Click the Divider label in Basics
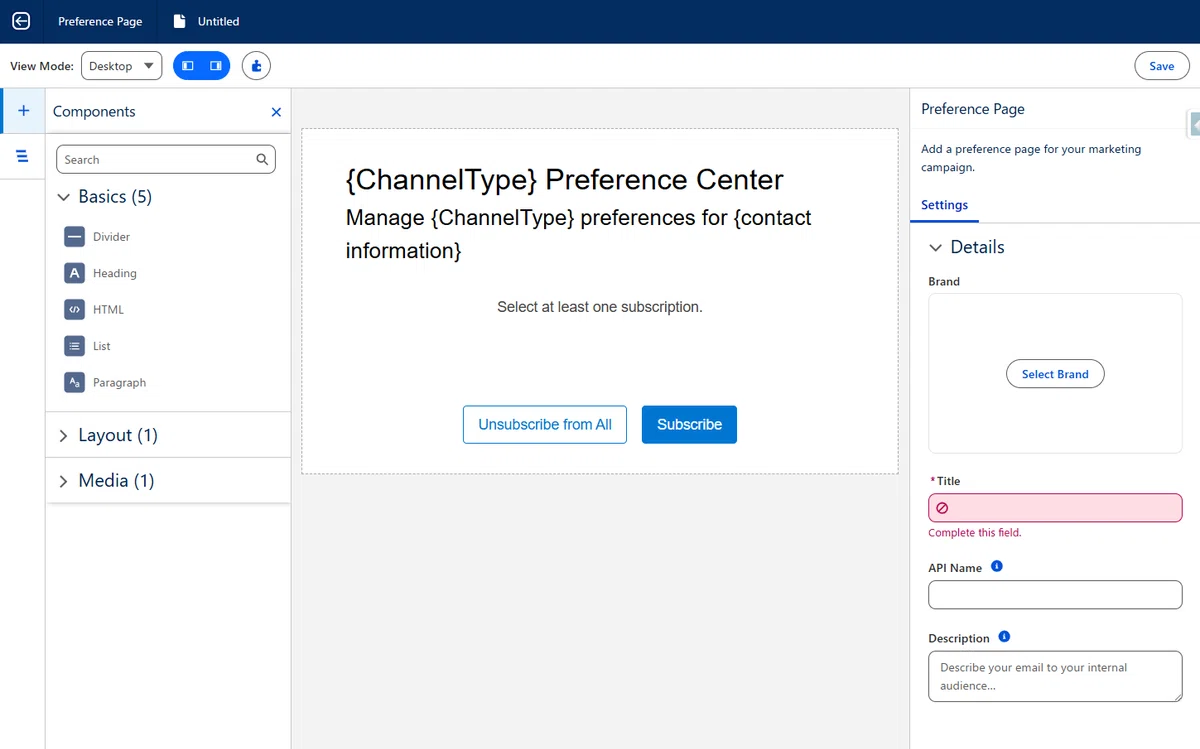1200x749 pixels. pos(112,237)
